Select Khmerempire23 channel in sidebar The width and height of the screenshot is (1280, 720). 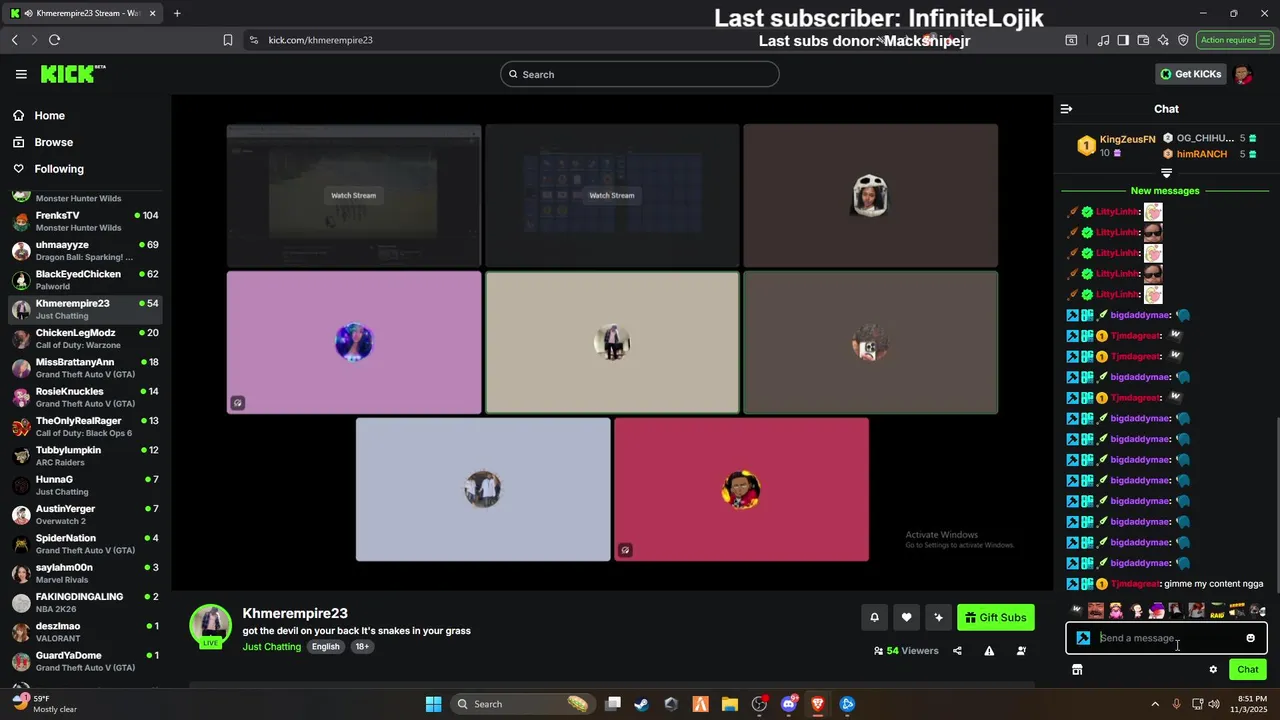point(85,309)
